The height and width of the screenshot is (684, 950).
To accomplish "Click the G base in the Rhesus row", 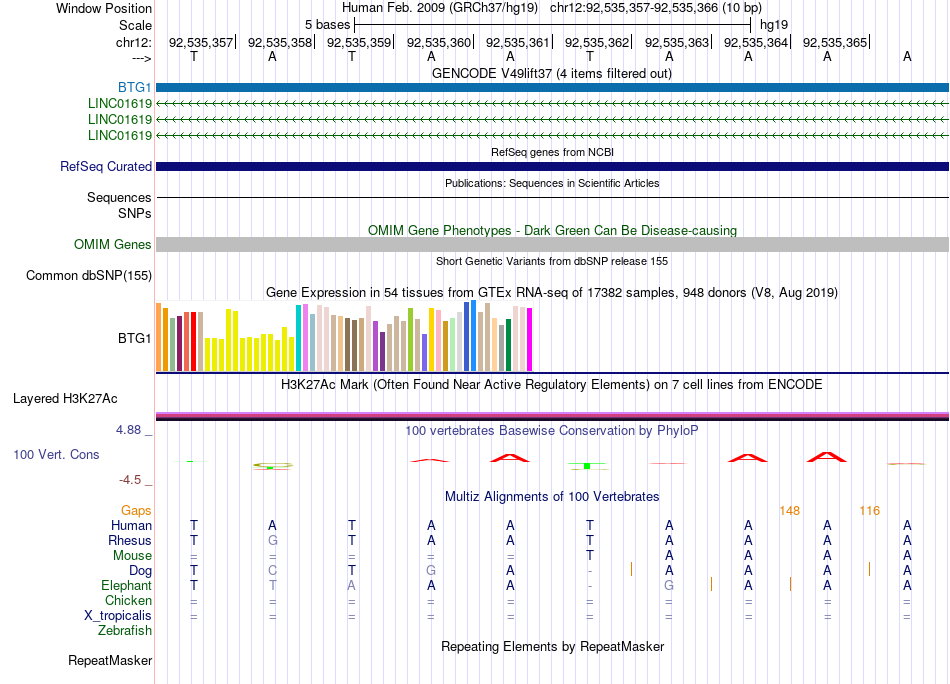I will coord(273,540).
